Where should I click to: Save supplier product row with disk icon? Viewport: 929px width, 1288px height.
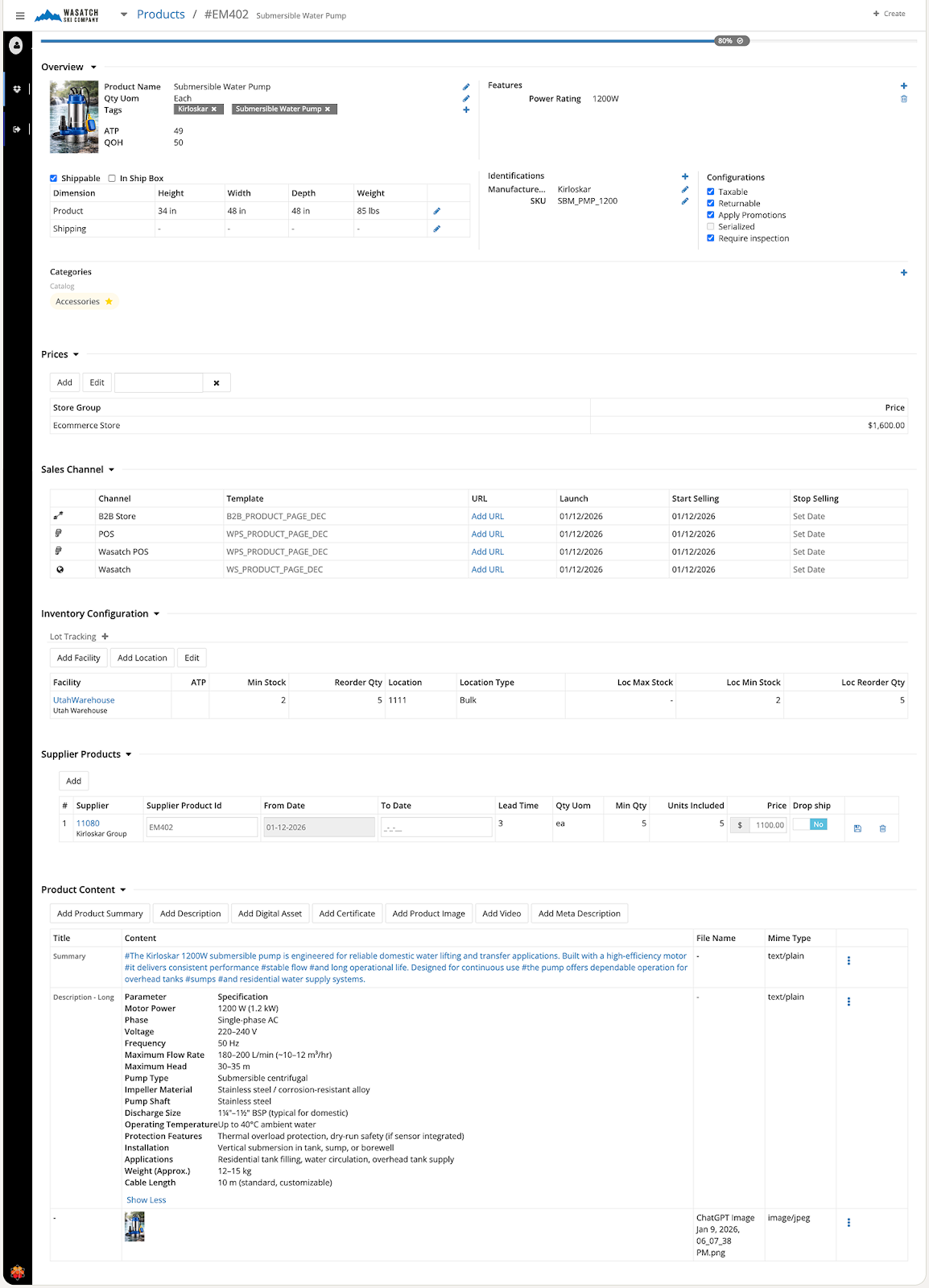(857, 828)
